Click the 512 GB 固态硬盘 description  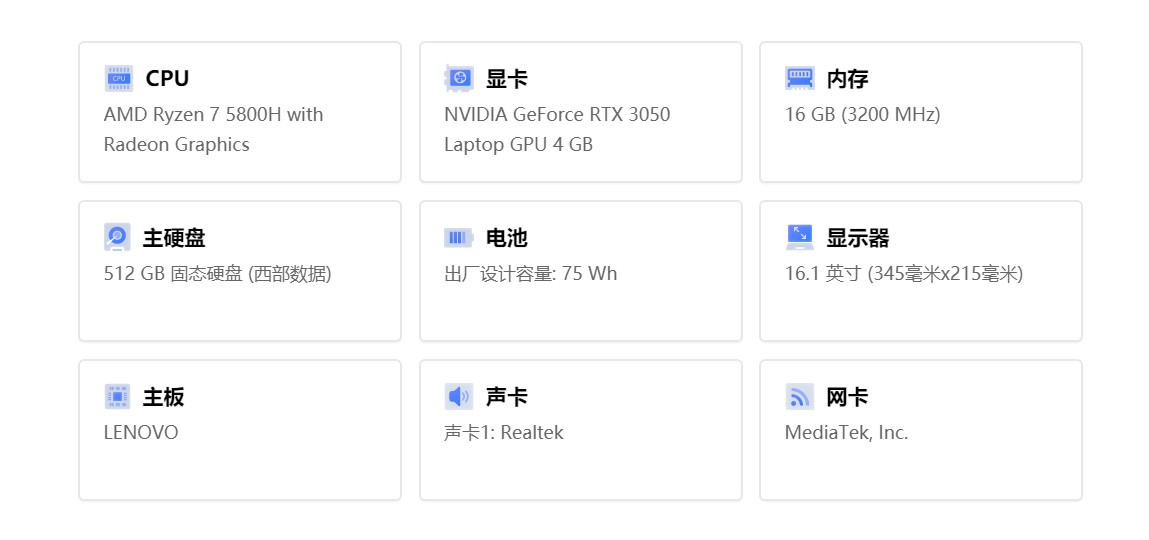click(x=217, y=273)
